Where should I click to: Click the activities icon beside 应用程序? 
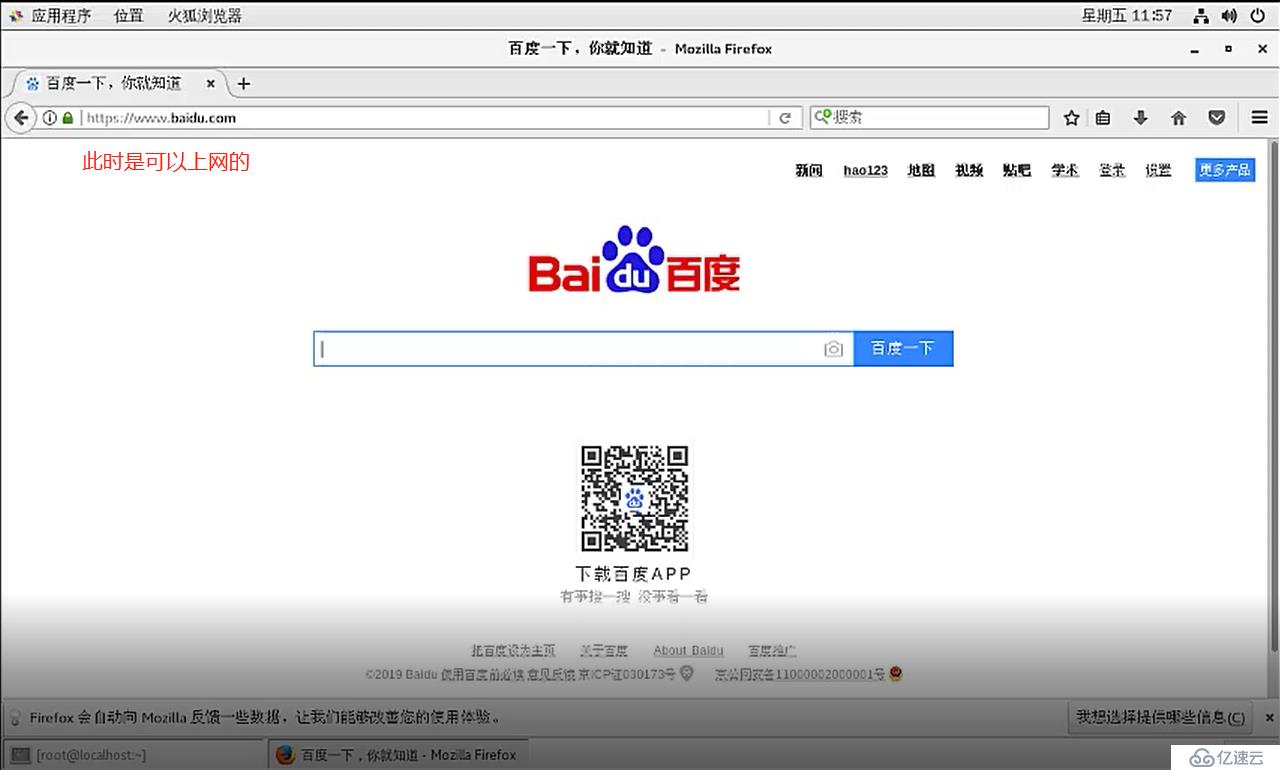point(16,15)
